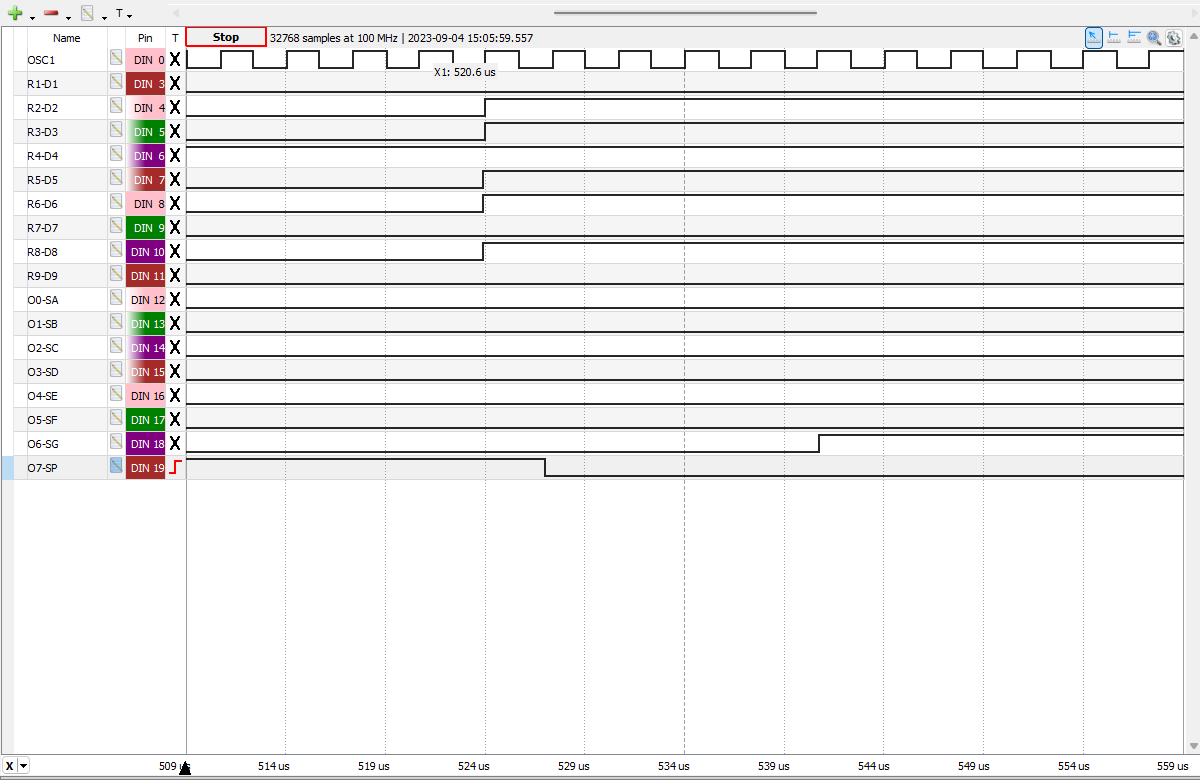Toggle trigger X cell for R8-D8
This screenshot has height=780, width=1200.
[x=175, y=251]
